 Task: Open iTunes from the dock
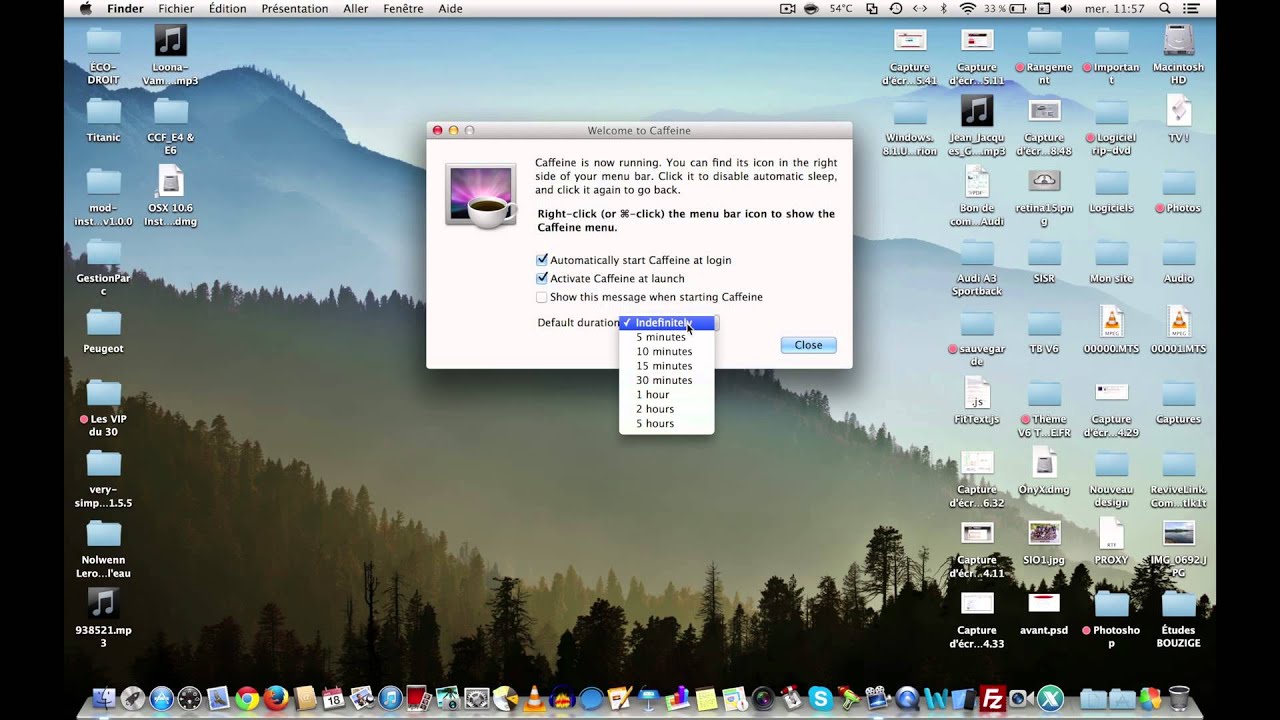(389, 698)
